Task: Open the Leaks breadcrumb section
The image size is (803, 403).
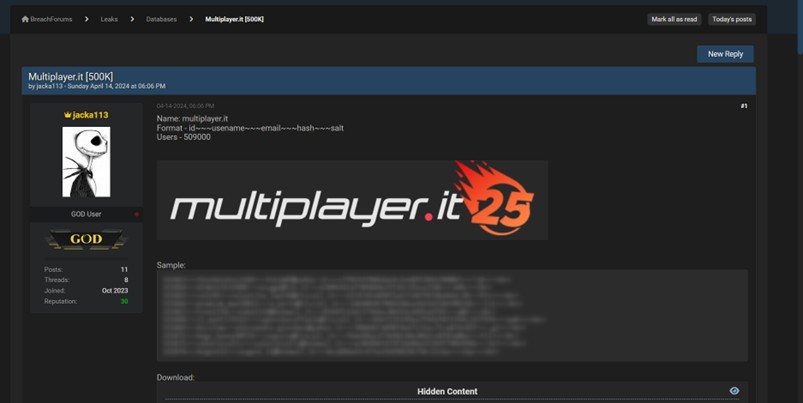Action: (x=109, y=19)
